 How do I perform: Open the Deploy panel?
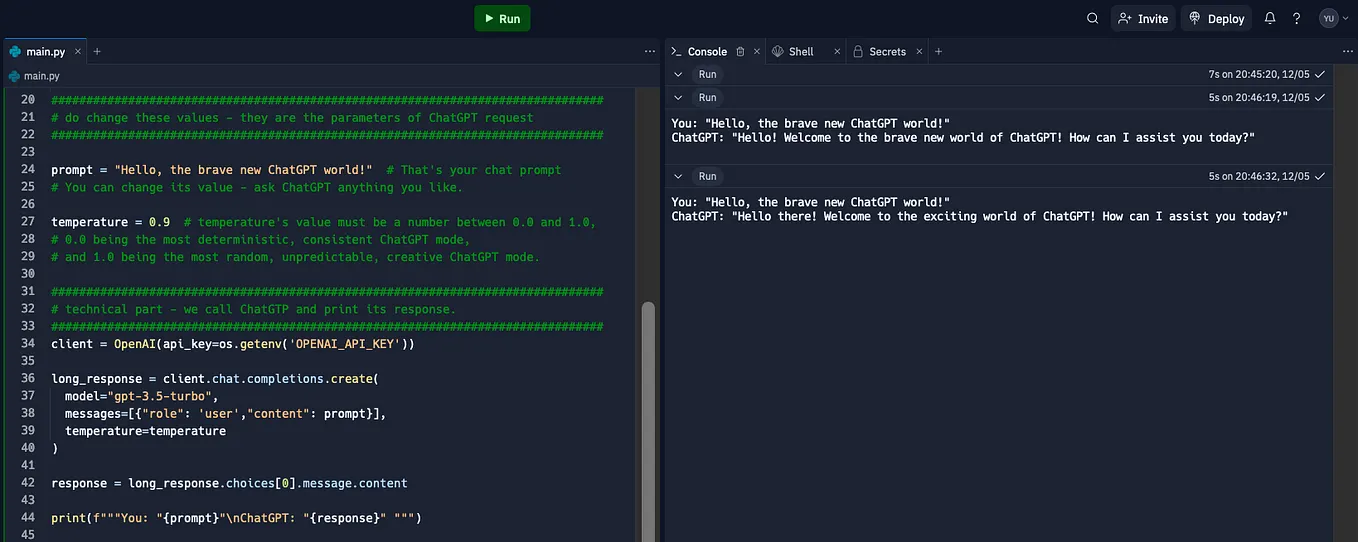[x=1216, y=18]
